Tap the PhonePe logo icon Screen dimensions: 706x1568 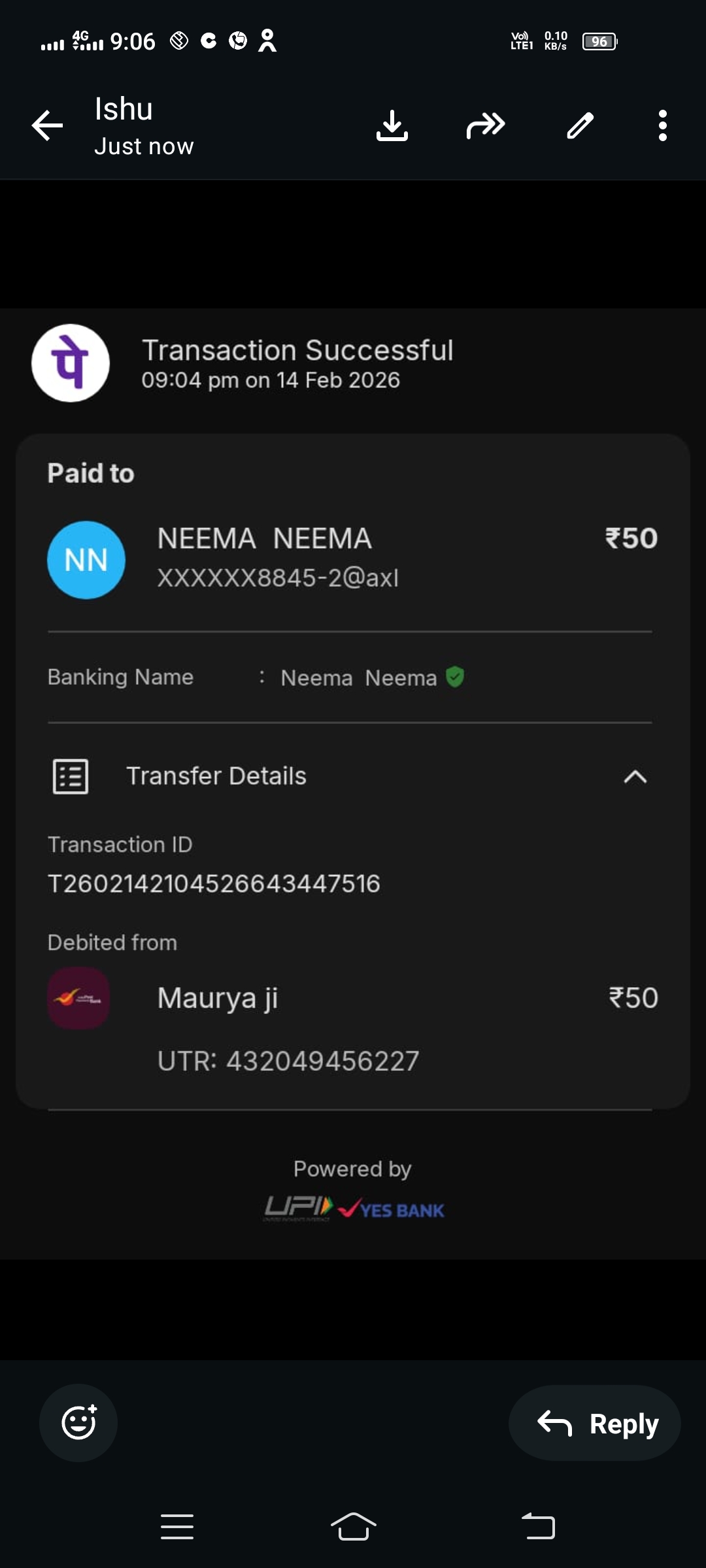click(71, 363)
